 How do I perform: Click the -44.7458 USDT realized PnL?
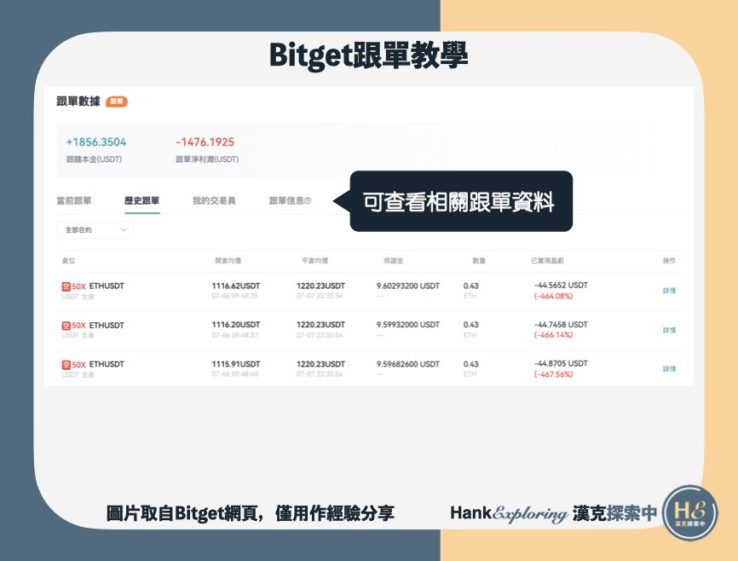[x=561, y=324]
